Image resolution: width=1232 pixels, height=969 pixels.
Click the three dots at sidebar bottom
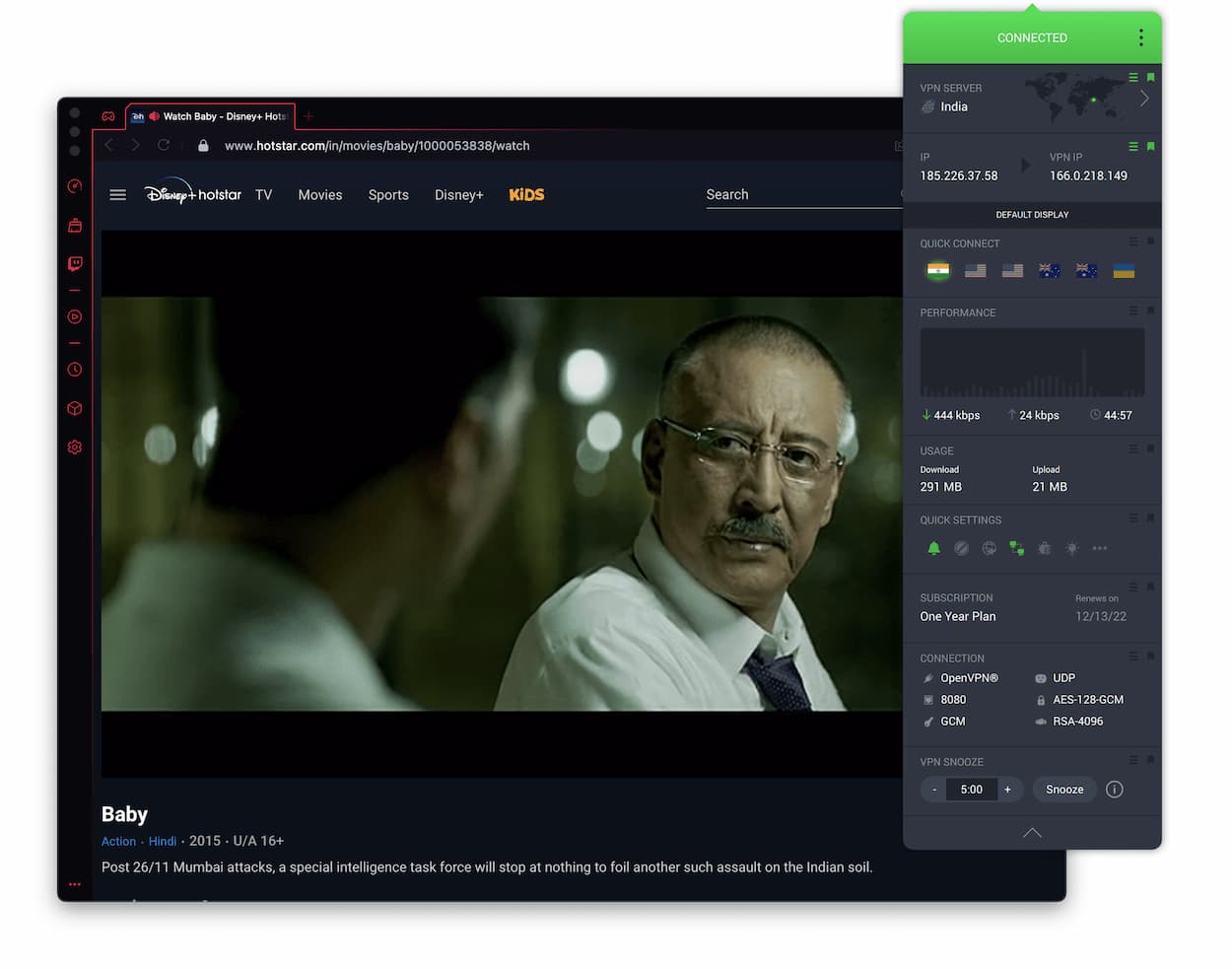75,884
